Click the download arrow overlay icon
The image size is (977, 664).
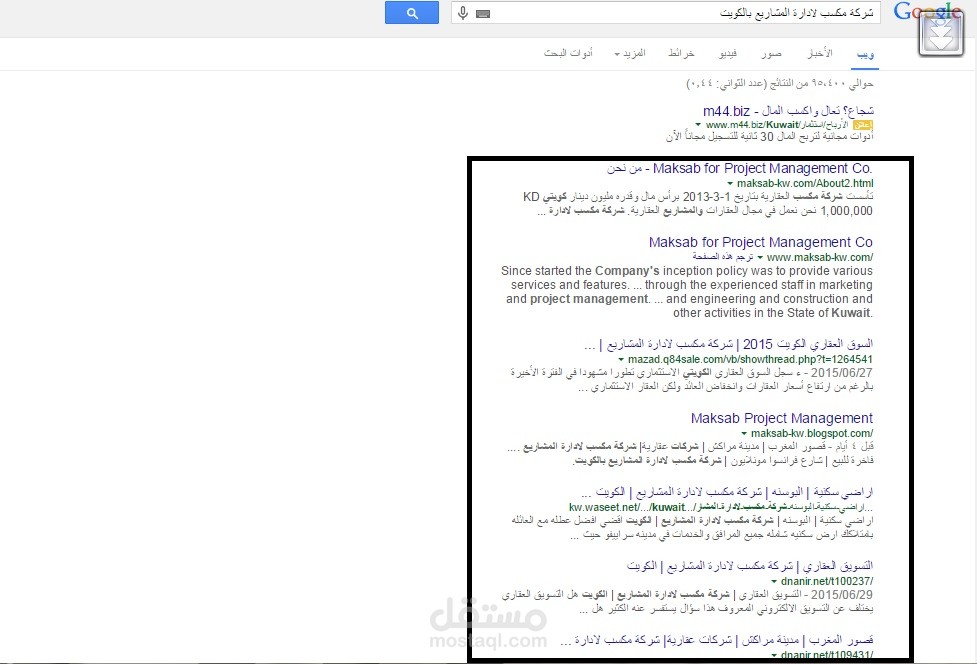(x=941, y=34)
